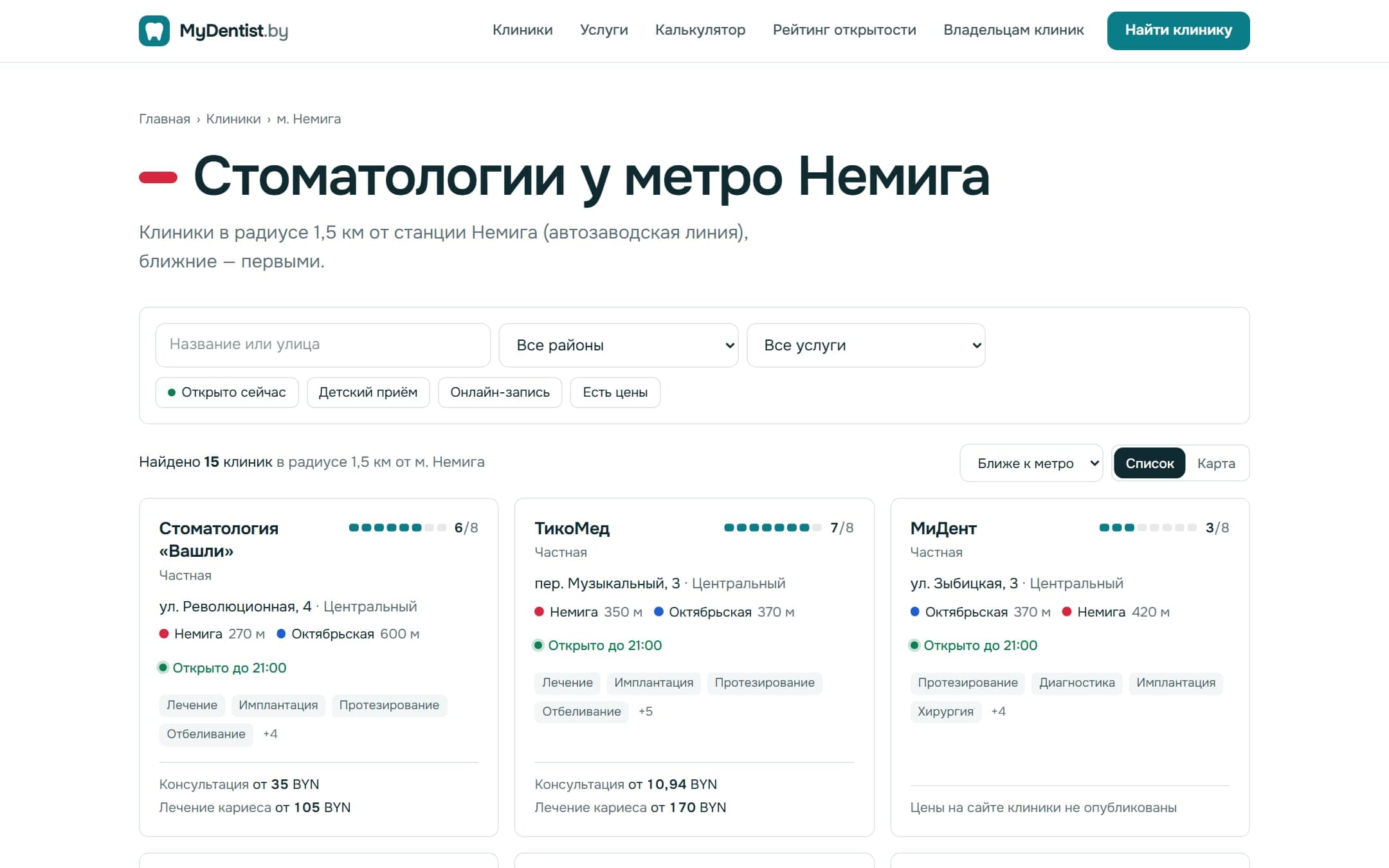Click the Отбеливание tag on Вашли card
1389x868 pixels.
click(x=206, y=734)
